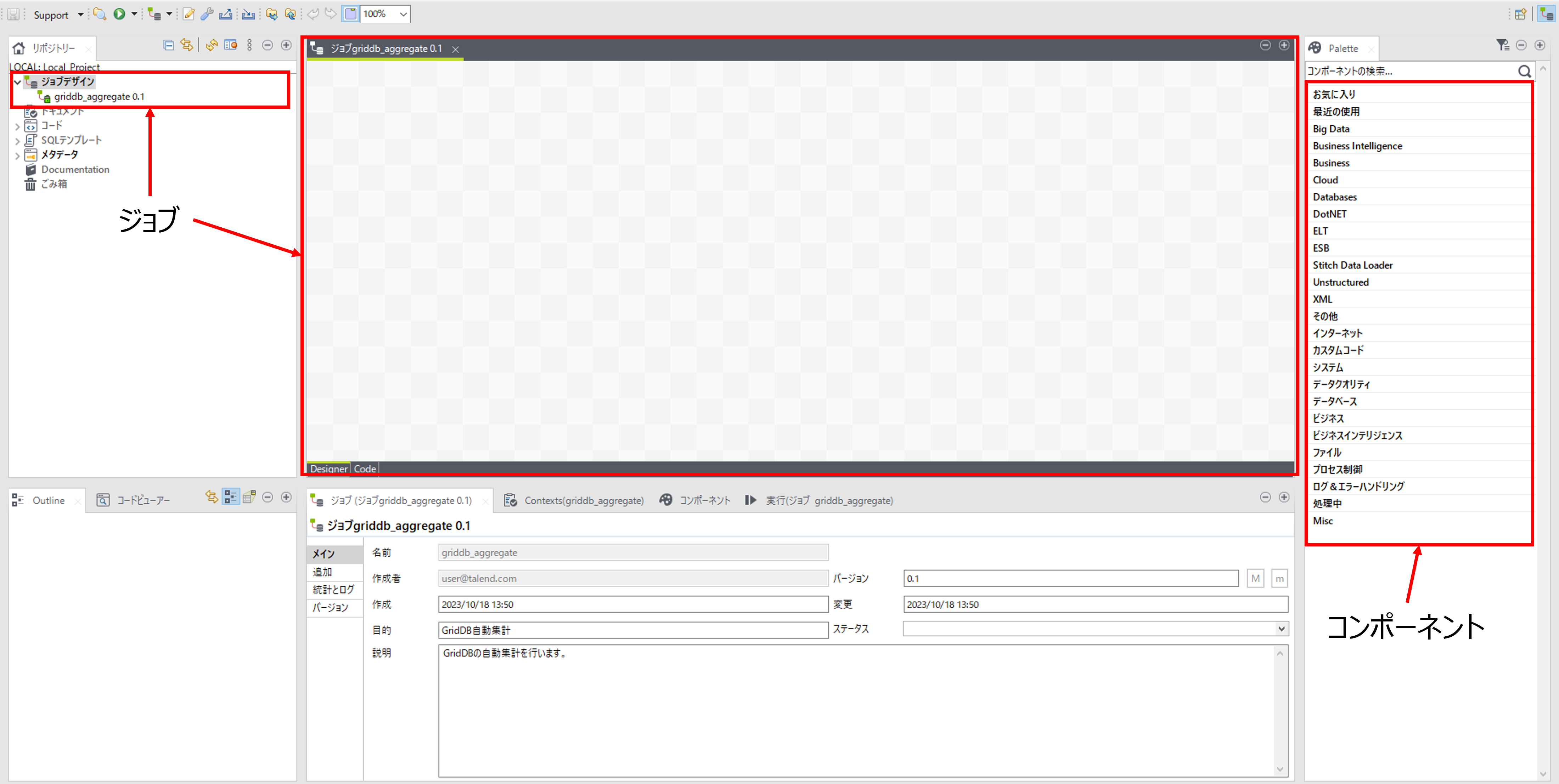The height and width of the screenshot is (784, 1559).
Task: Click collapse all icon in repository panel
Action: [169, 45]
